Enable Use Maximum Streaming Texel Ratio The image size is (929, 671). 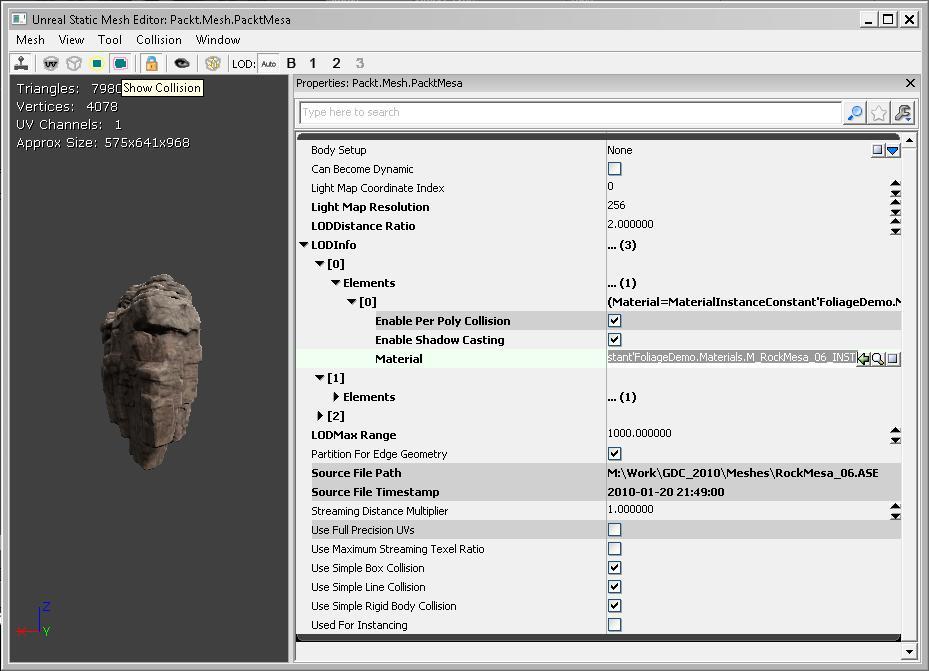[x=614, y=548]
